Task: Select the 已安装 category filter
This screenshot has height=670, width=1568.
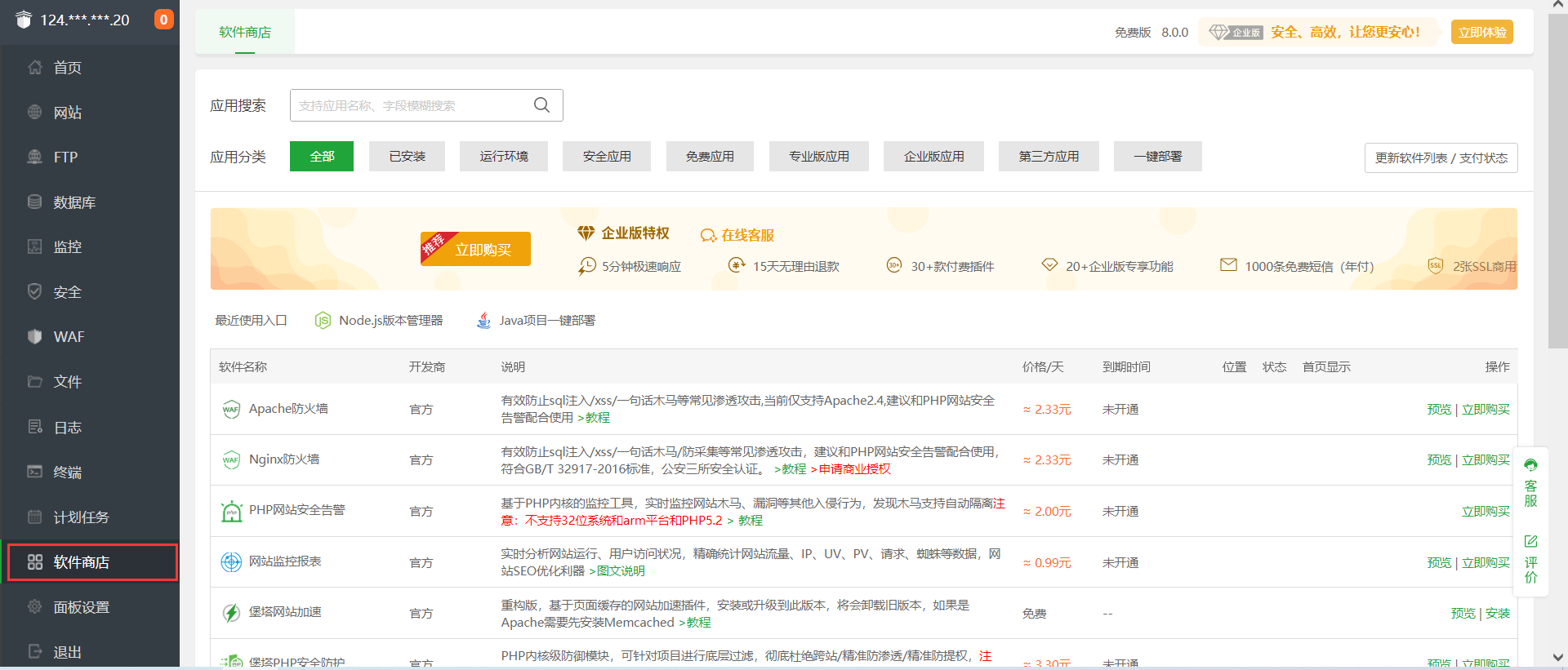Action: tap(407, 156)
